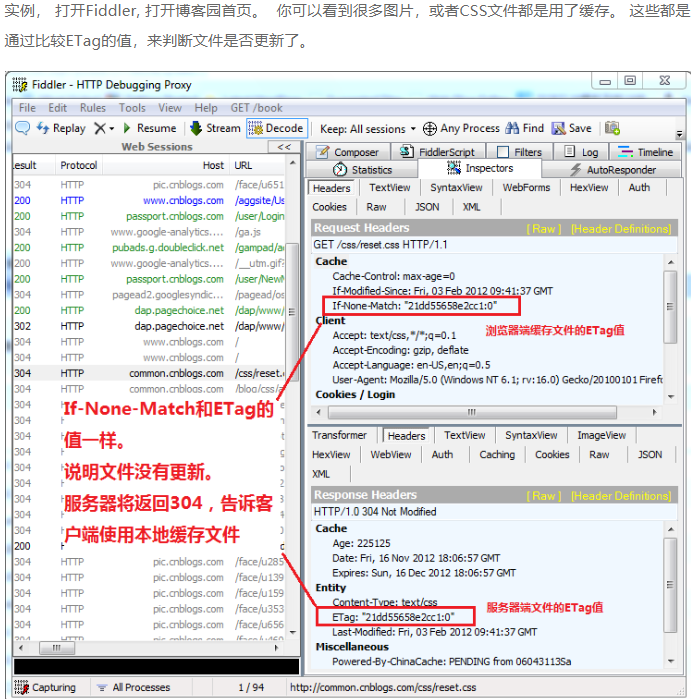Click the Raw link in Response Headers
Screen dimensions: 691x699
tap(543, 496)
